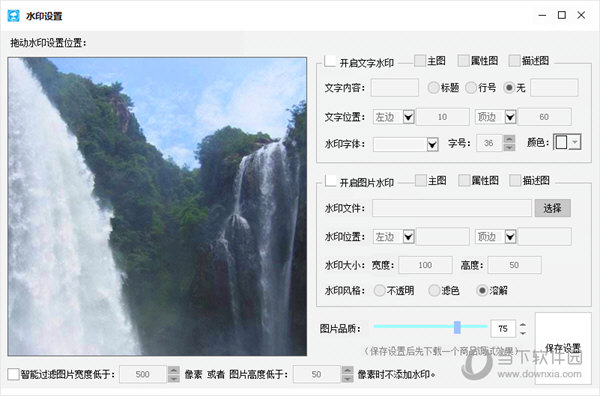The image size is (600, 396).
Task: Choose the 不透明 watermark style
Action: point(379,291)
